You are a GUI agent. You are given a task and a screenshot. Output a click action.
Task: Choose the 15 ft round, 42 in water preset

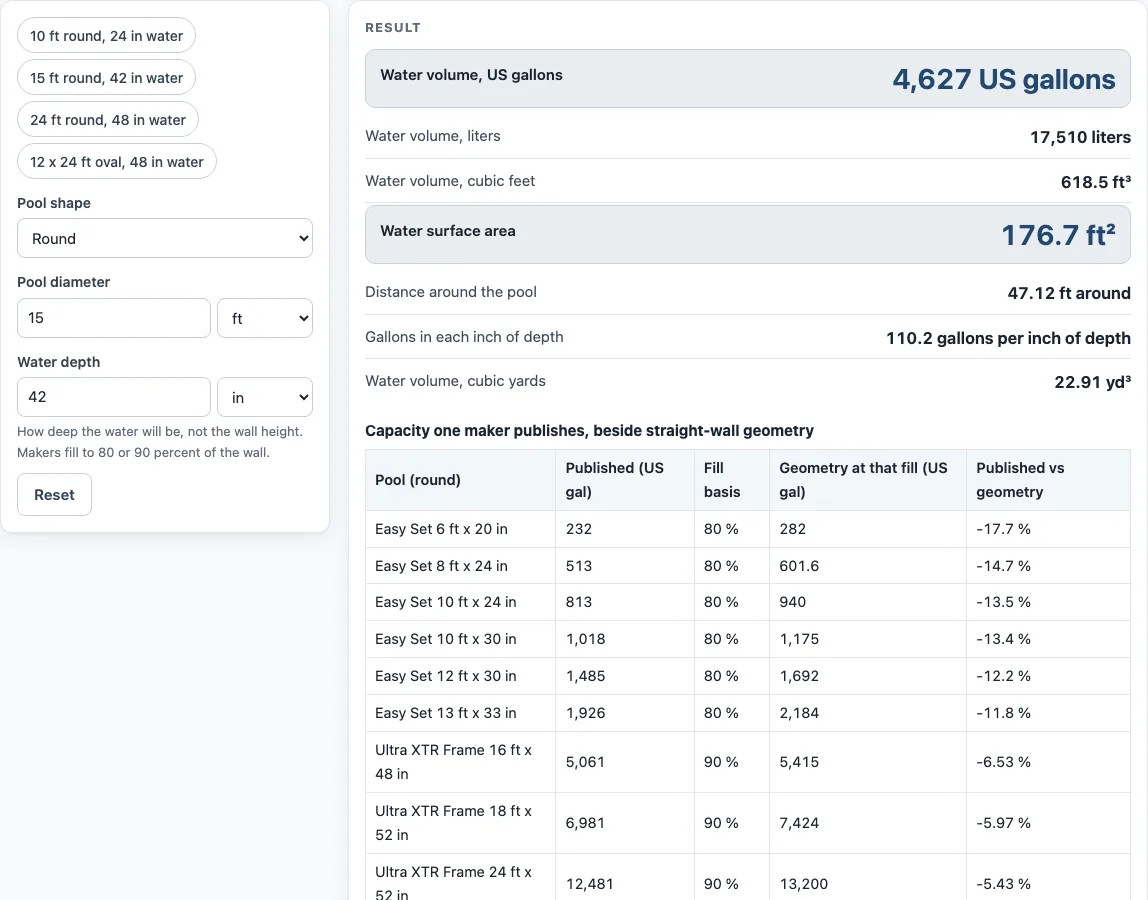point(106,78)
